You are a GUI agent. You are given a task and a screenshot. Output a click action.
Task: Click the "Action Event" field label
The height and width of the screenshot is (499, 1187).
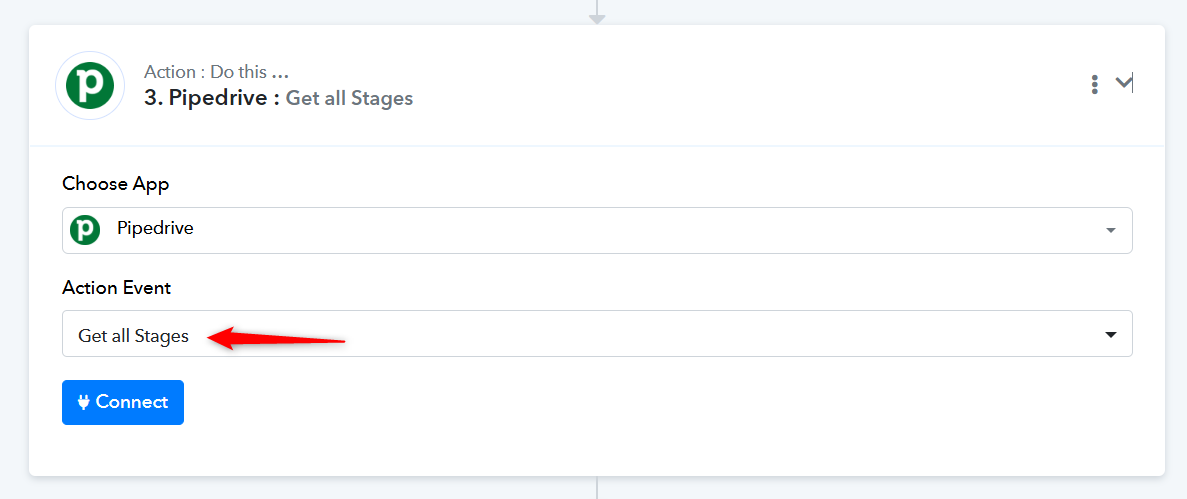[x=117, y=288]
